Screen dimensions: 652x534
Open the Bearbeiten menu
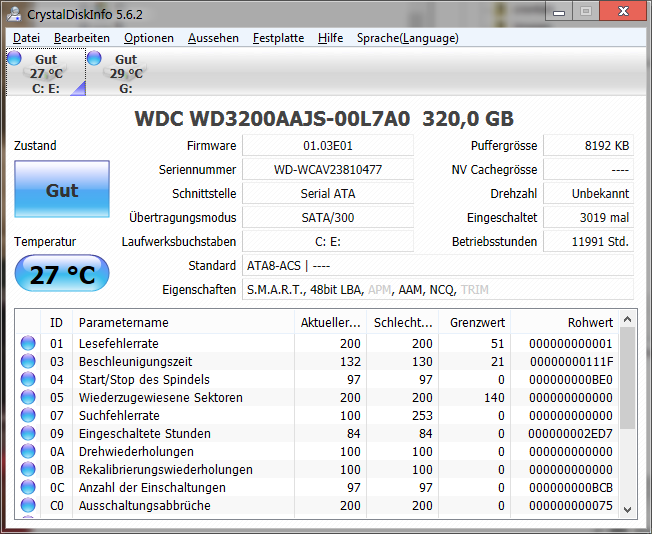[x=82, y=38]
